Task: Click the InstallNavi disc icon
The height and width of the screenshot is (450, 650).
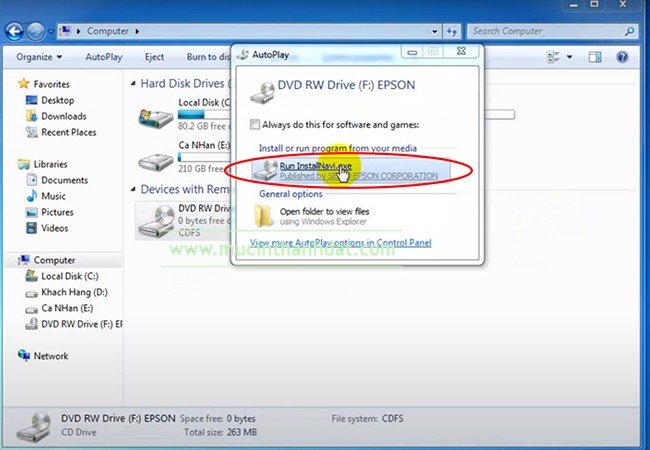Action: [265, 170]
